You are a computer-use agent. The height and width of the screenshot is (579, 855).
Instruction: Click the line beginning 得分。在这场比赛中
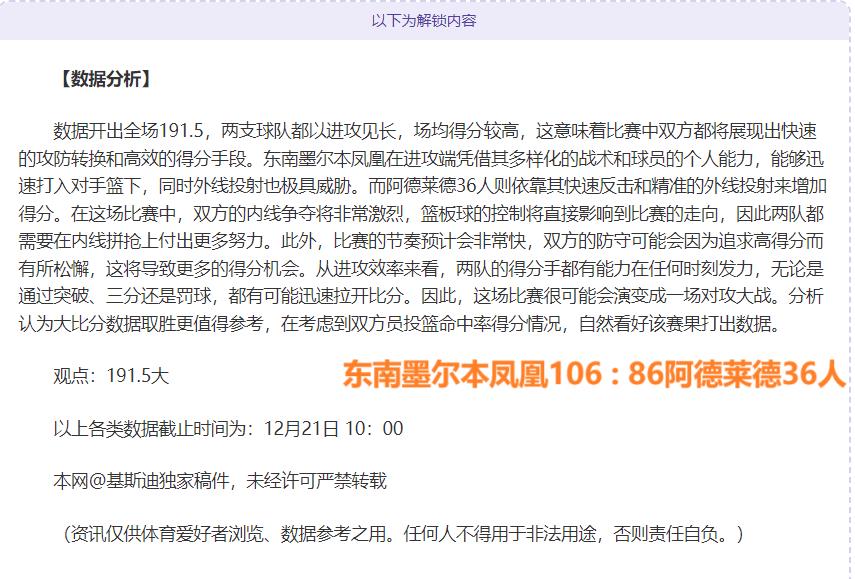[x=421, y=214]
